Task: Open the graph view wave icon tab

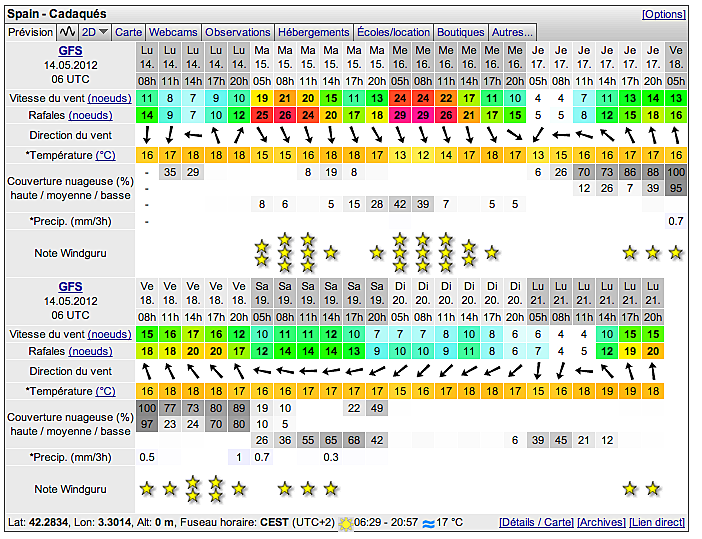Action: coord(68,32)
